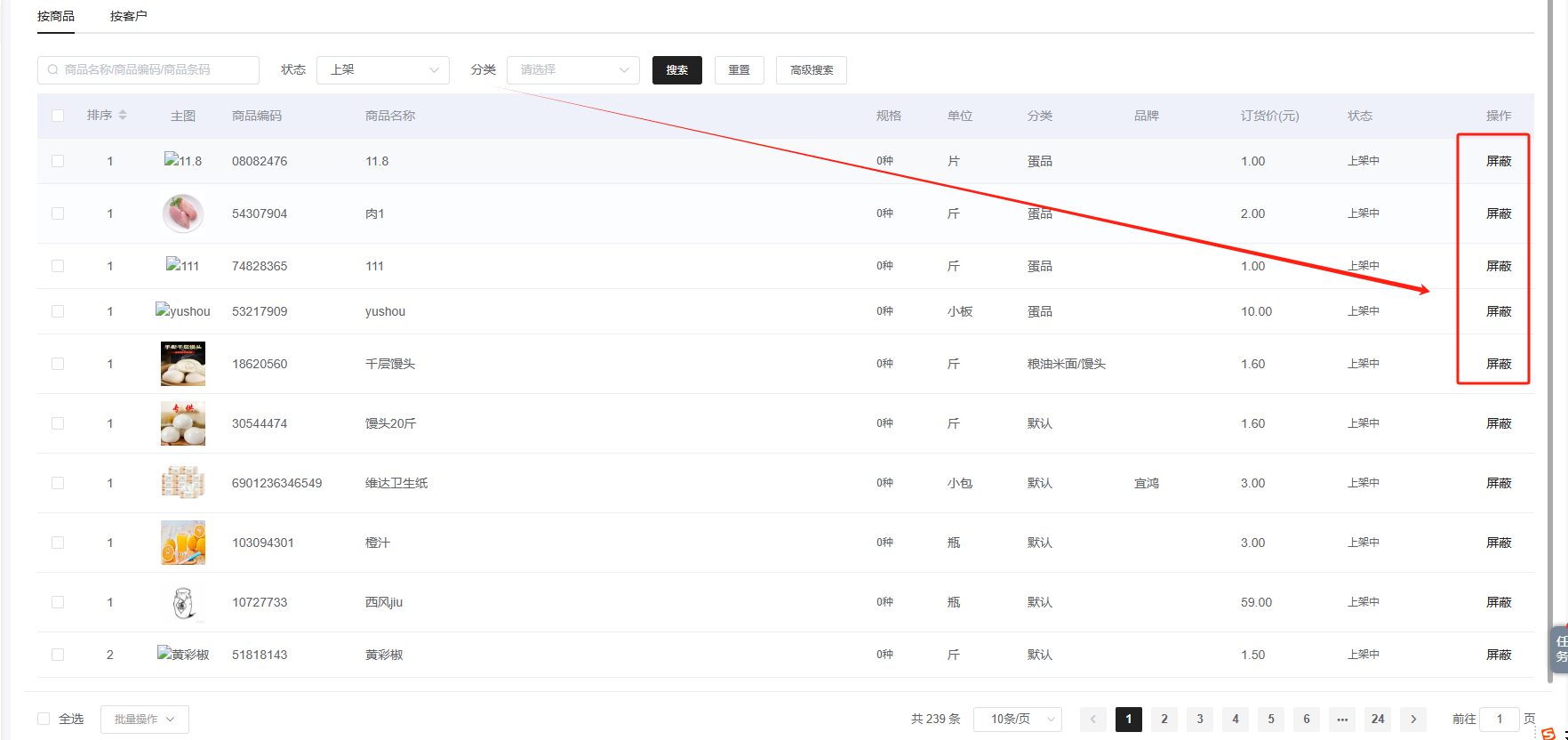Screen dimensions: 1568x740
Task: Click the previous page left arrow
Action: point(1092,719)
